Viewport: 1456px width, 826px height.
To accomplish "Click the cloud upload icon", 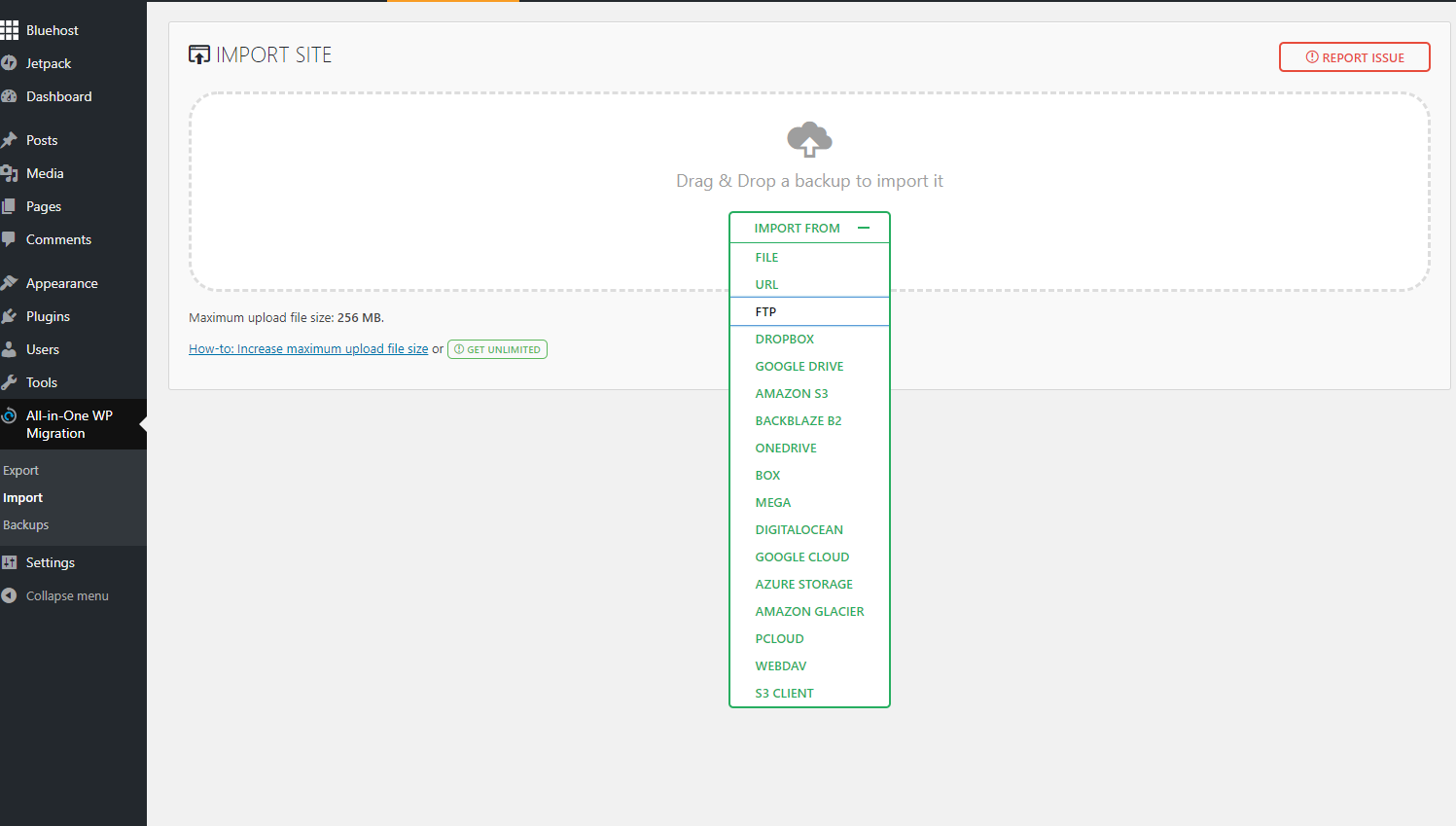I will (809, 139).
